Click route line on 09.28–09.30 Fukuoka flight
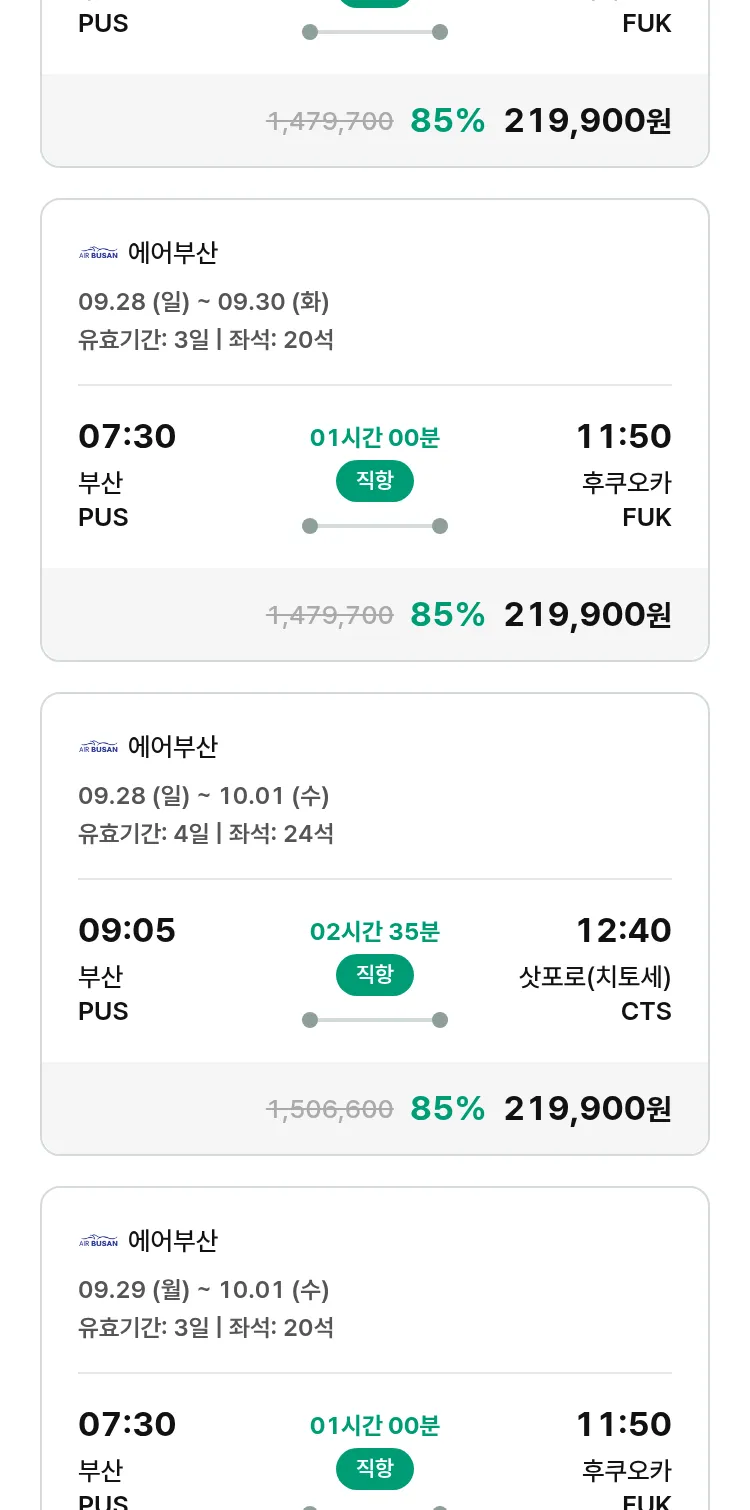Image resolution: width=750 pixels, height=1510 pixels. click(x=375, y=526)
